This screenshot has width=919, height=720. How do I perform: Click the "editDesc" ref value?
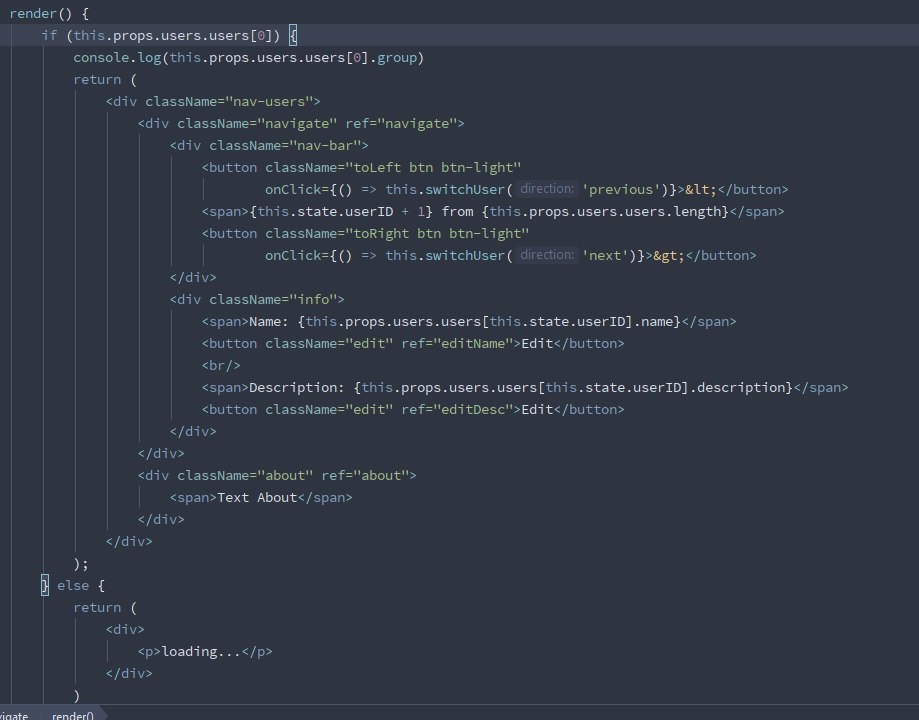coord(474,409)
